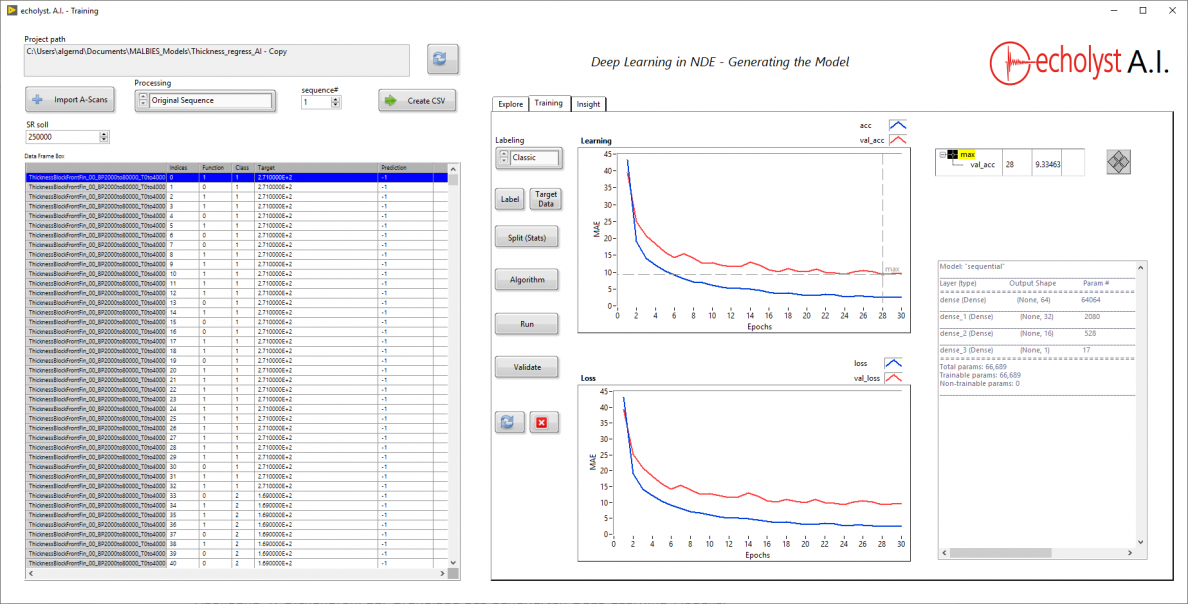Click the application icon in the title bar
This screenshot has height=604, width=1188.
click(x=11, y=10)
